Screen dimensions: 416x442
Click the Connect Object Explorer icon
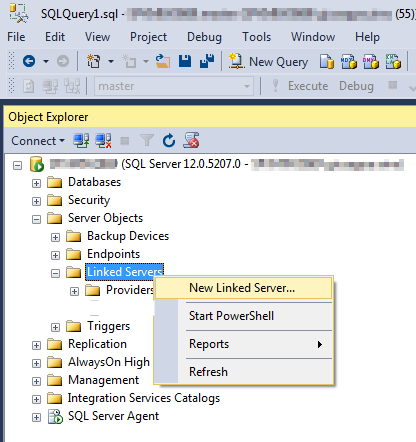tap(81, 141)
